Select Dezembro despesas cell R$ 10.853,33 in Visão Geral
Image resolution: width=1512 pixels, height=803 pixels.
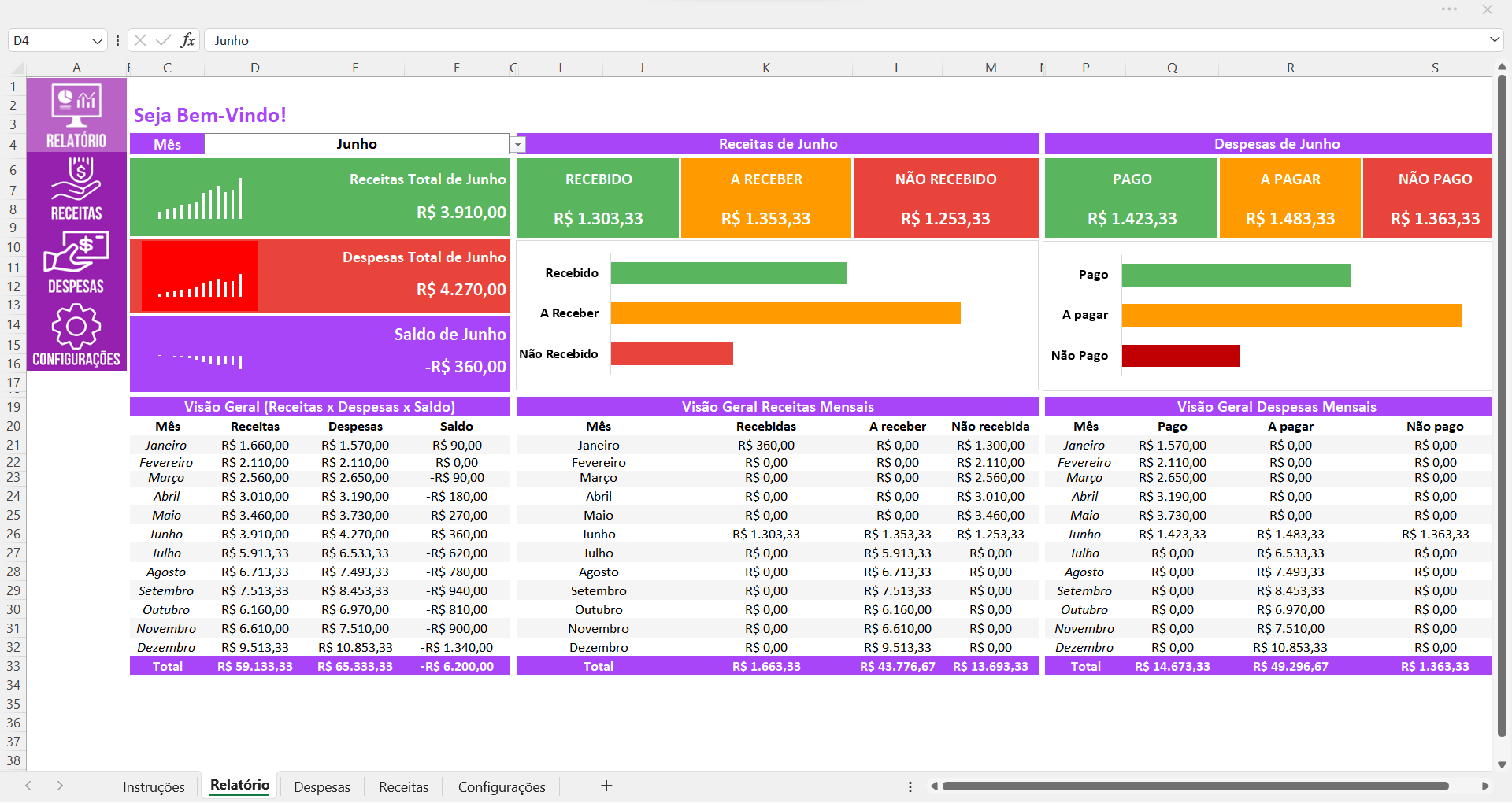pos(355,647)
